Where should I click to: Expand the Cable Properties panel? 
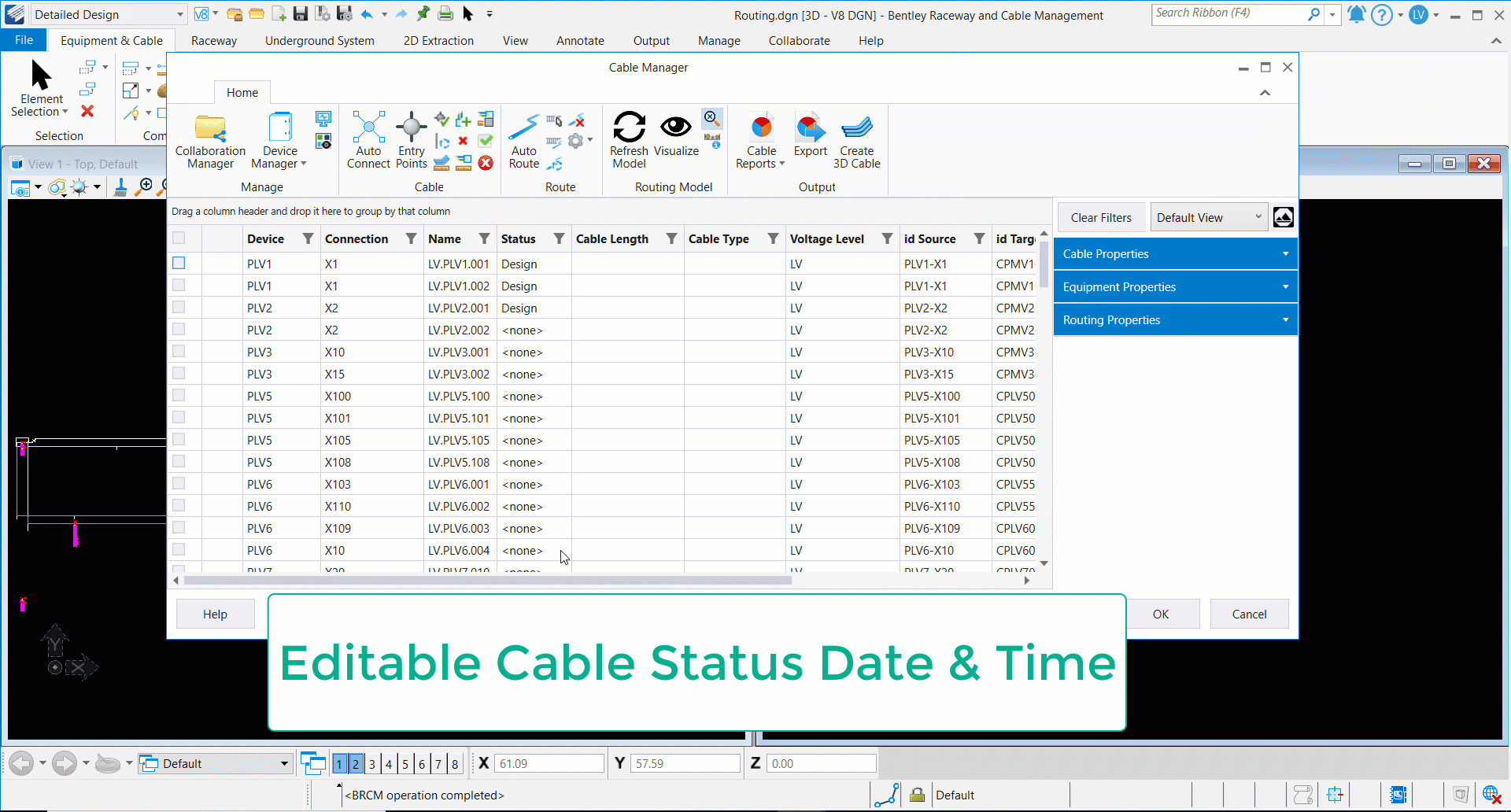(1175, 254)
